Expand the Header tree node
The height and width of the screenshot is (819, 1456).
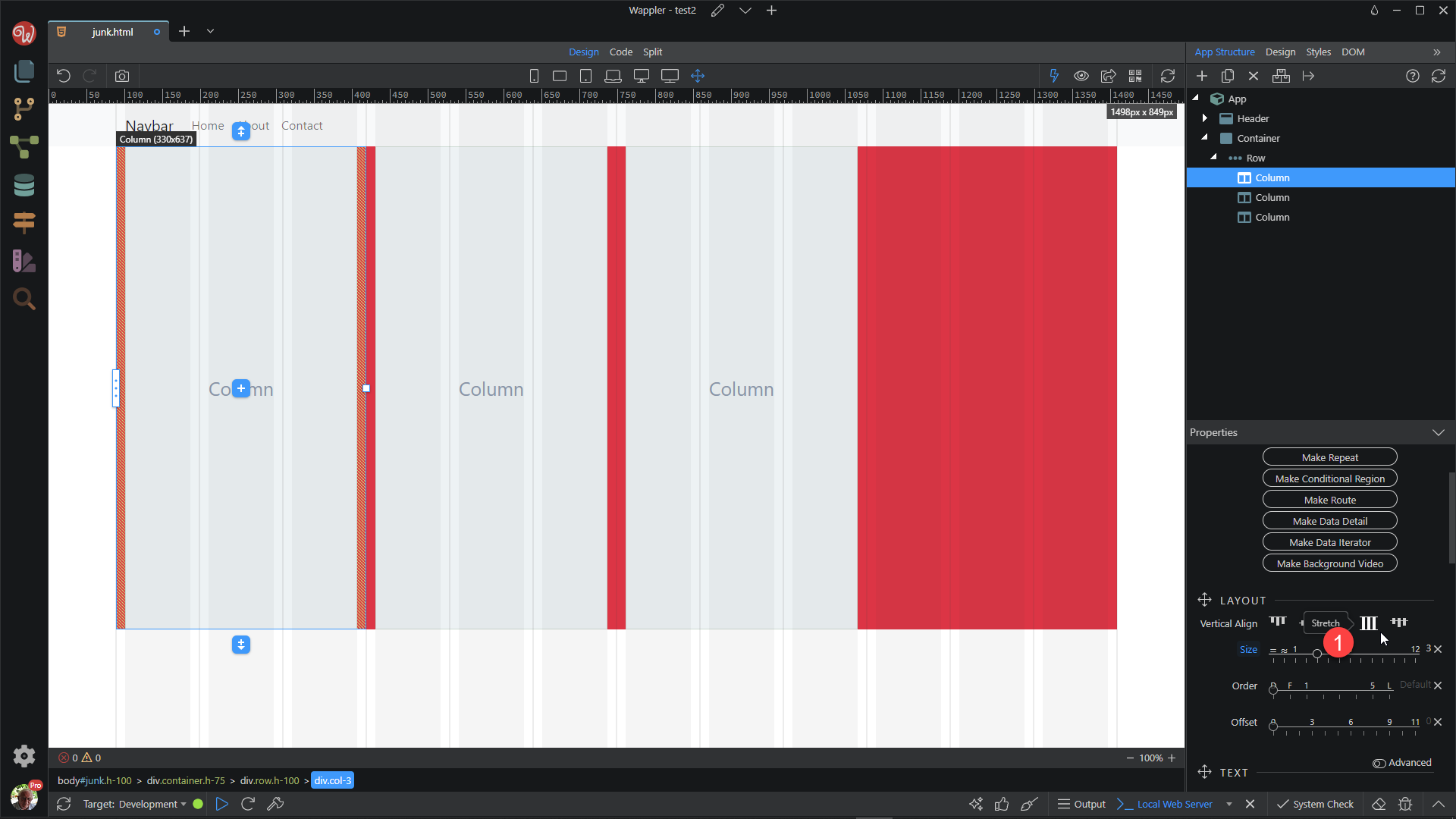pyautogui.click(x=1205, y=118)
